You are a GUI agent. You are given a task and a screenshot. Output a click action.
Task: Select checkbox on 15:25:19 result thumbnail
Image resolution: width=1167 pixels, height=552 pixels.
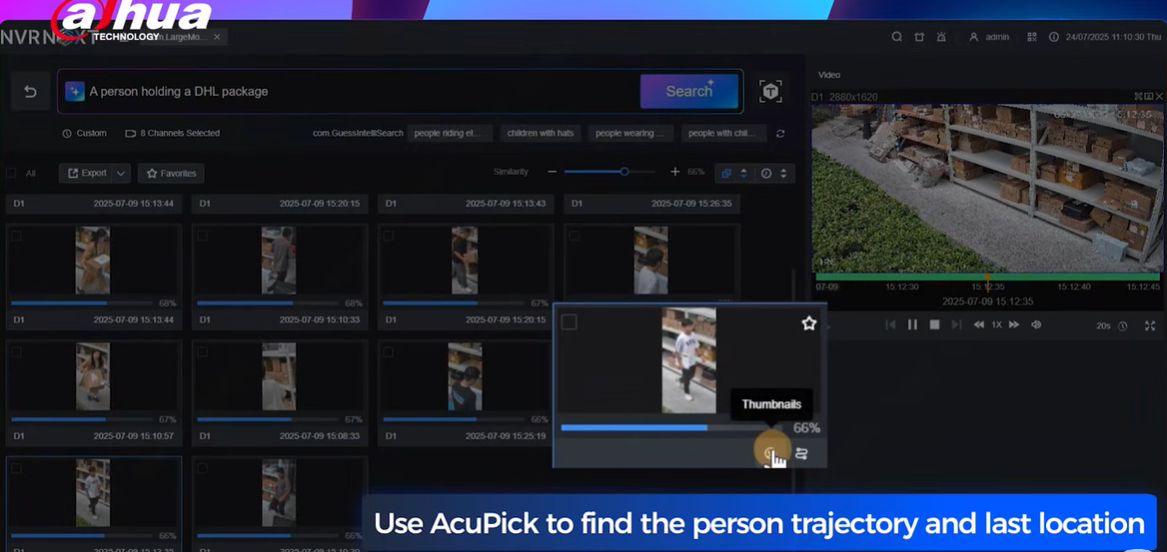(389, 352)
